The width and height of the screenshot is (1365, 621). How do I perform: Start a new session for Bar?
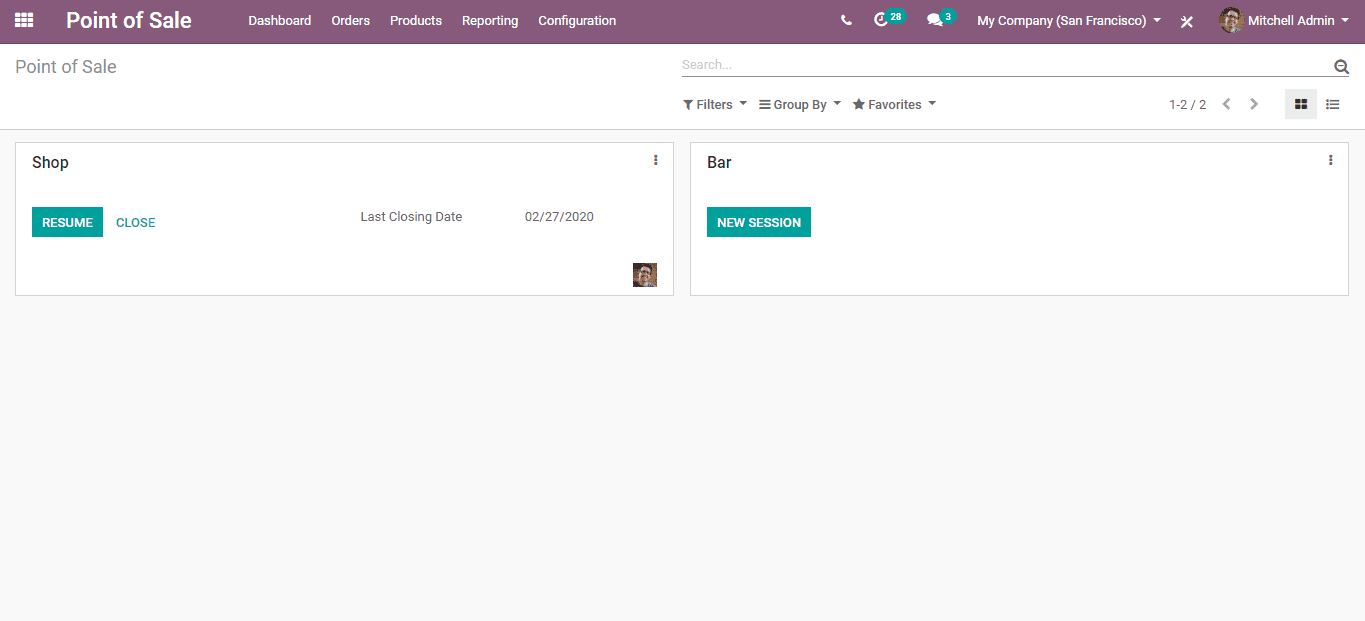click(759, 222)
